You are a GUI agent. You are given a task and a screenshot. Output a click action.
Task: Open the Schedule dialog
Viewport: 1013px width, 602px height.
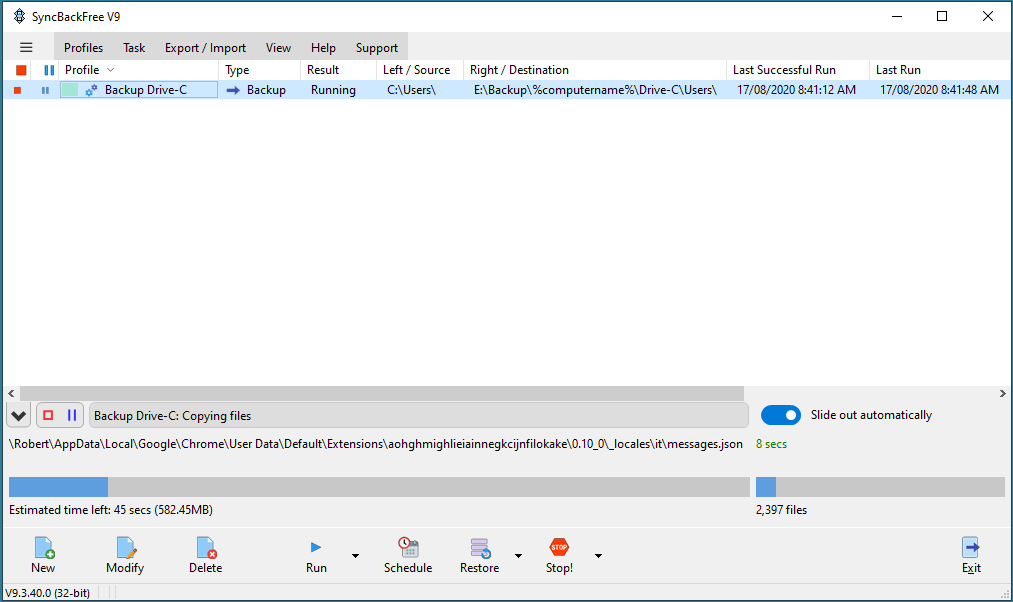tap(408, 555)
